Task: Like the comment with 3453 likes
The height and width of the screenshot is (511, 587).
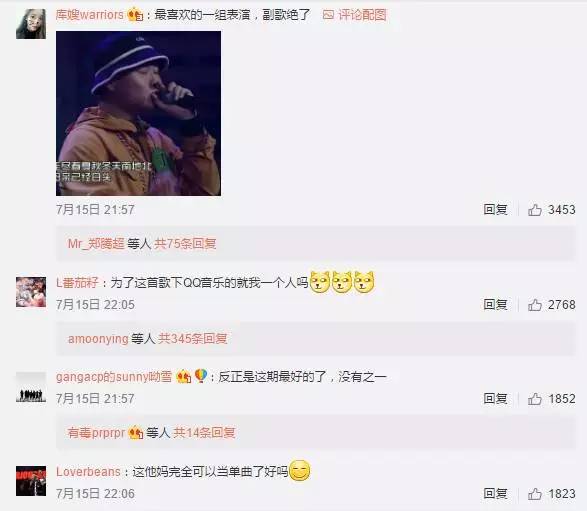Action: point(535,210)
